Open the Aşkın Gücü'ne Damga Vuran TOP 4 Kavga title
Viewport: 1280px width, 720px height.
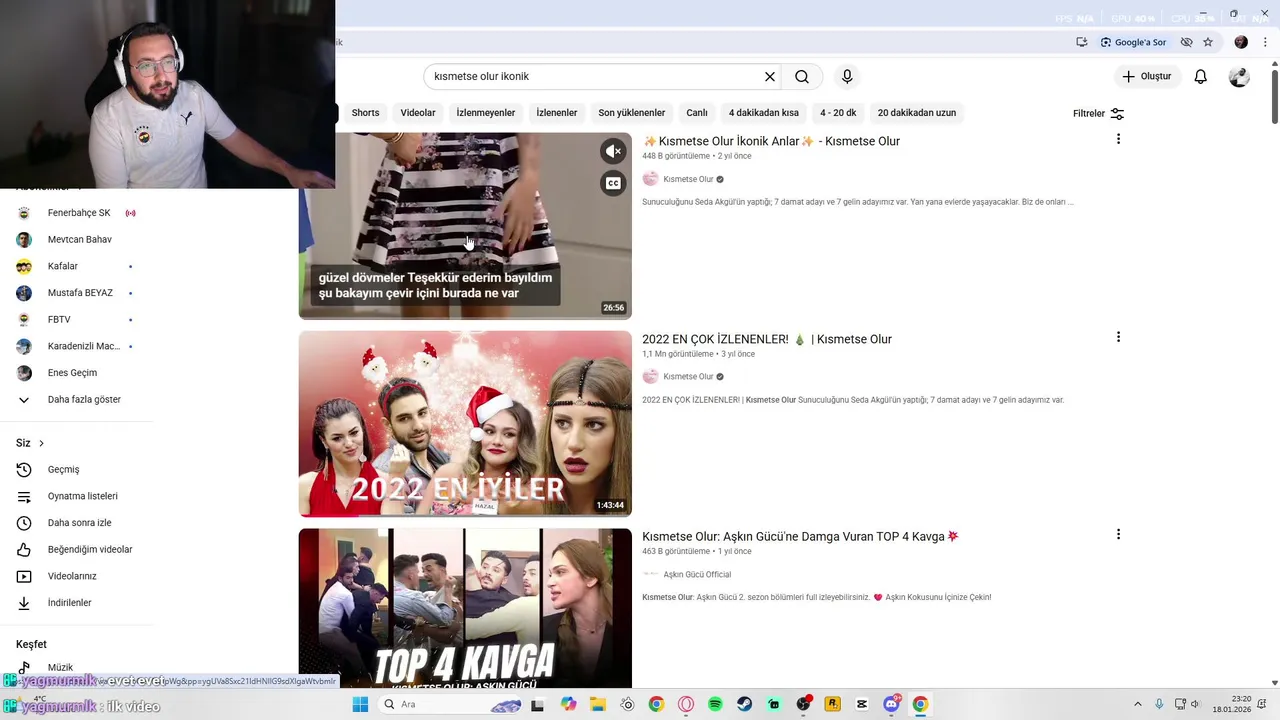click(800, 537)
